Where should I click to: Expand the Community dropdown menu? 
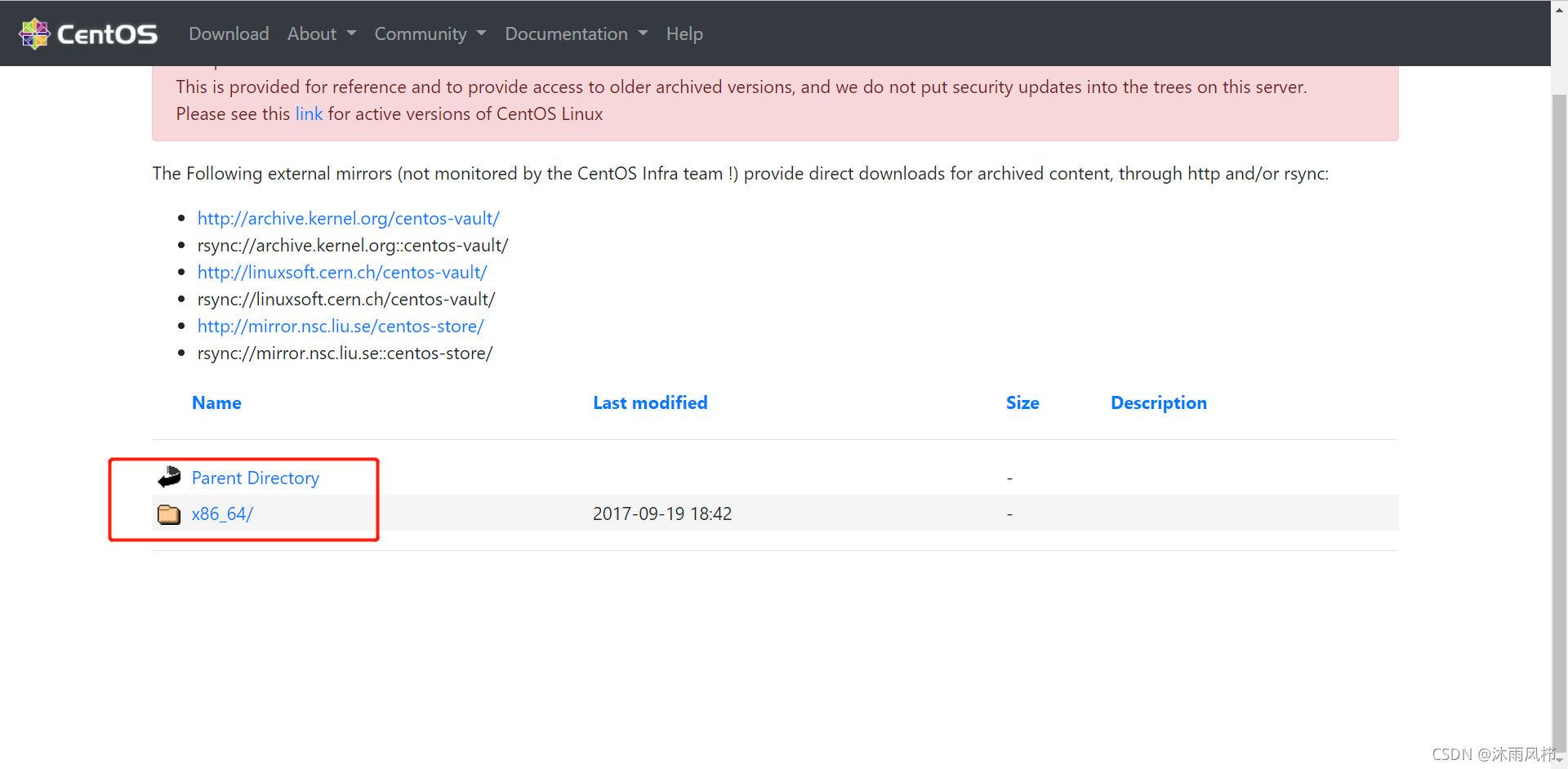[430, 33]
